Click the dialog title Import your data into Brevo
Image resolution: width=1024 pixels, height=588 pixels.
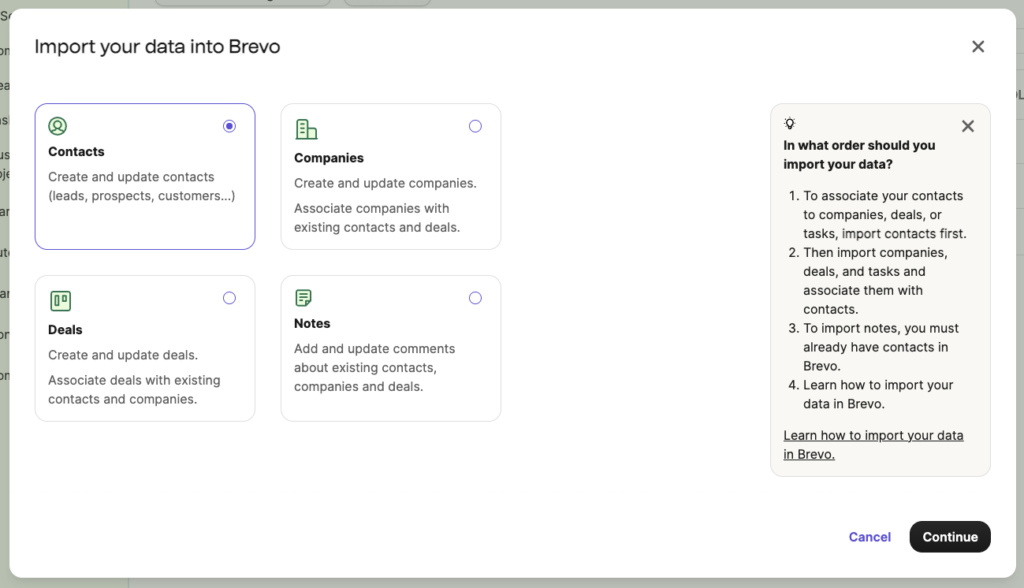coord(157,47)
